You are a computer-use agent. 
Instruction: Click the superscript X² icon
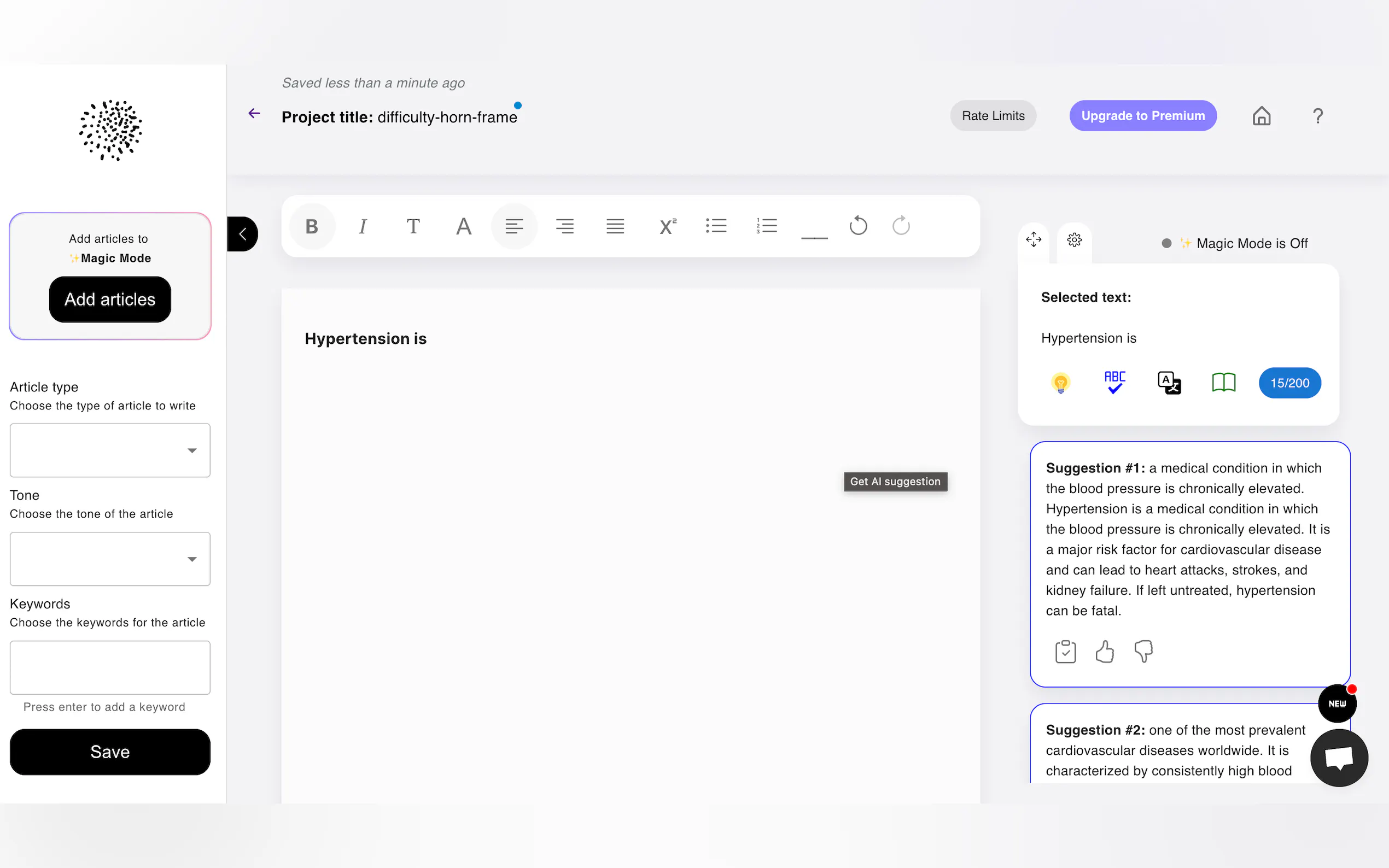pyautogui.click(x=667, y=226)
